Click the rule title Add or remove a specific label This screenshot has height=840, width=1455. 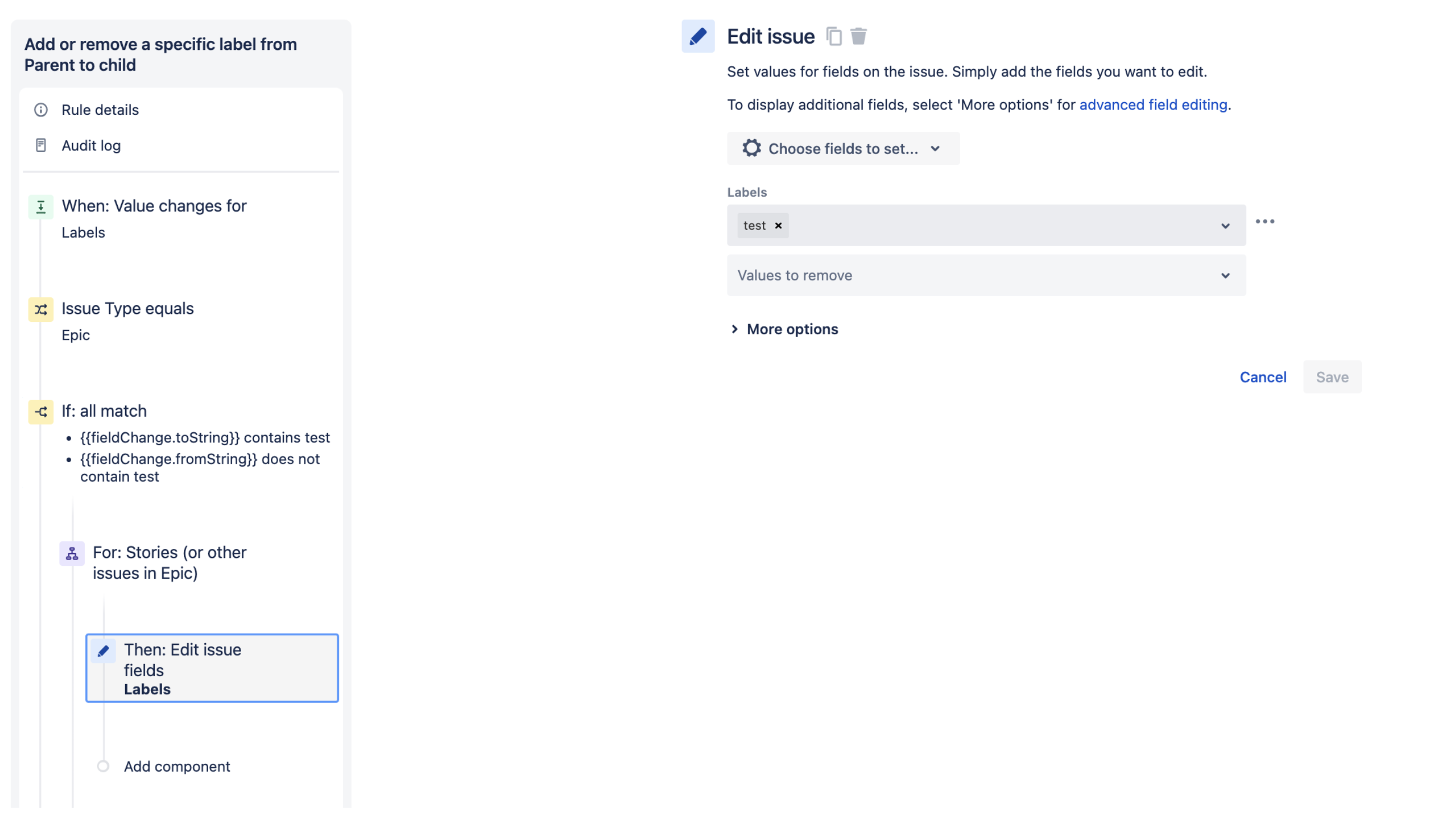tap(160, 54)
